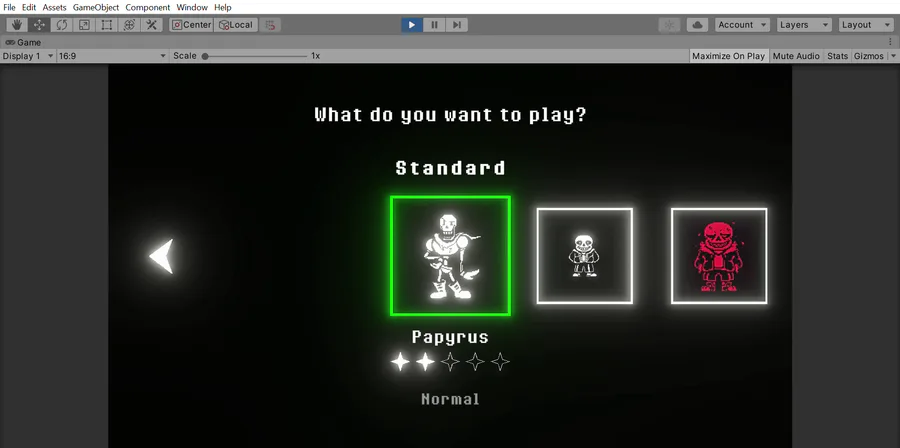Click the first filled difficulty star
The height and width of the screenshot is (448, 900).
[x=400, y=362]
